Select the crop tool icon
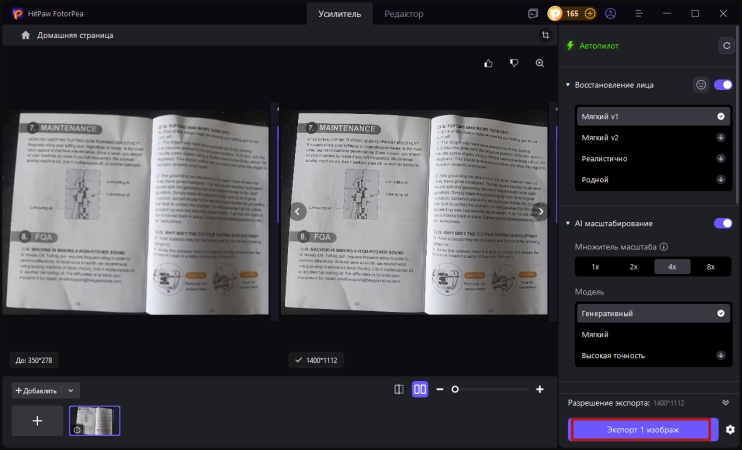Screen dimensions: 742x450 [x=545, y=35]
